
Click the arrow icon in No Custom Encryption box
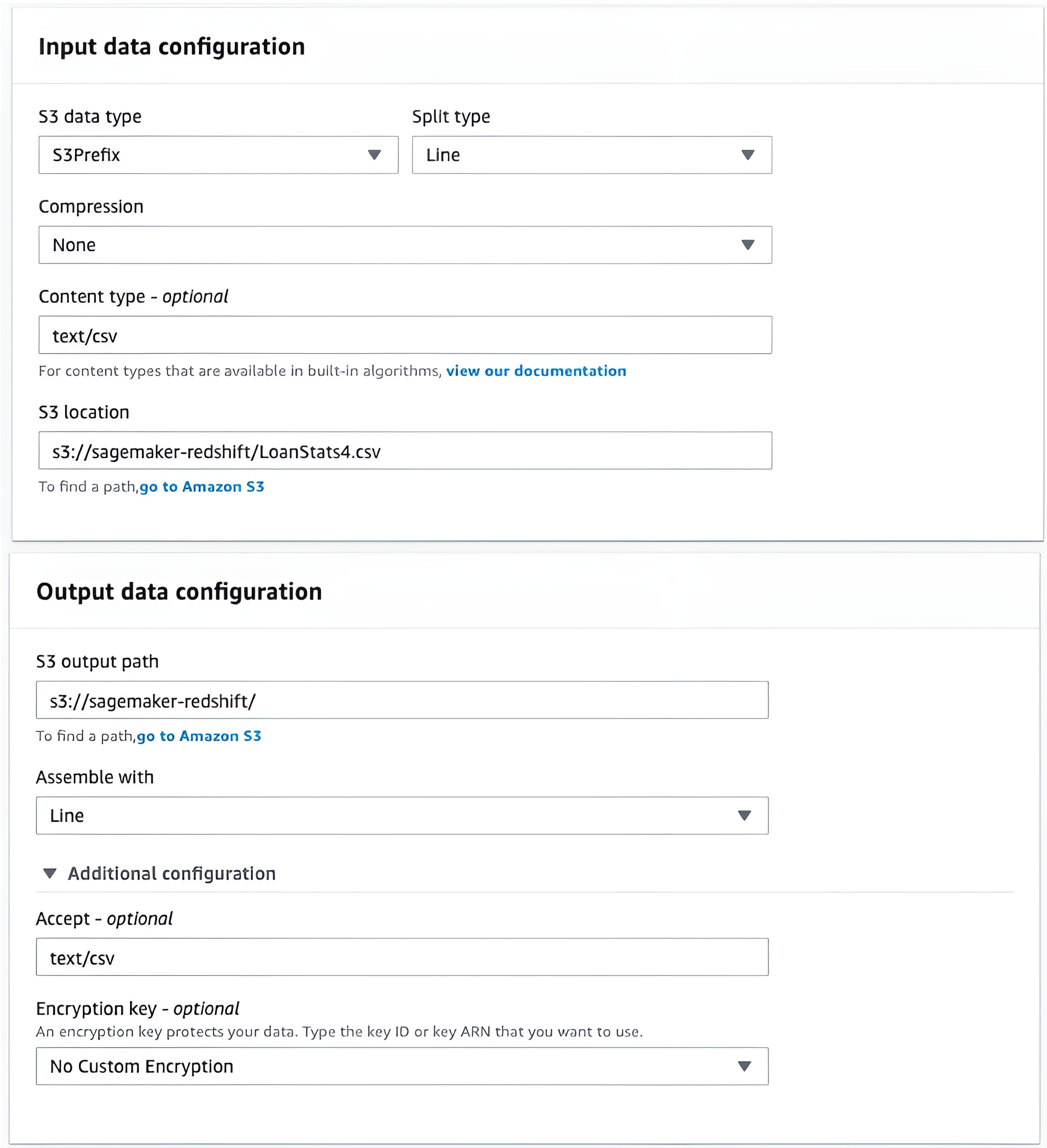pos(744,1066)
